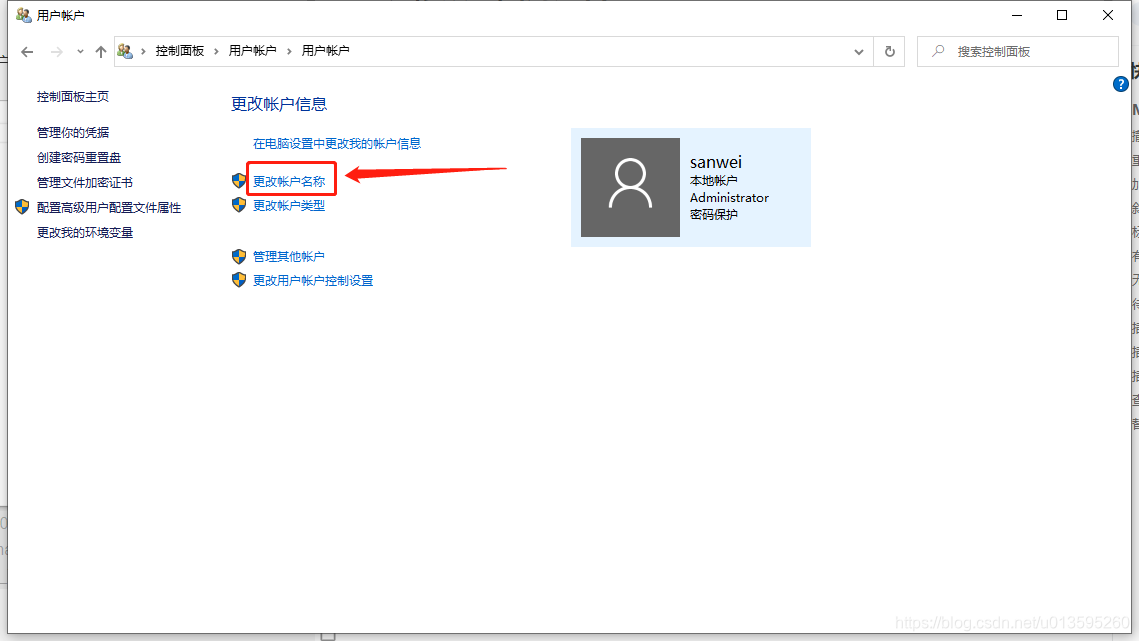The height and width of the screenshot is (641, 1139).
Task: Click the sanwei account name text
Action: [x=716, y=162]
